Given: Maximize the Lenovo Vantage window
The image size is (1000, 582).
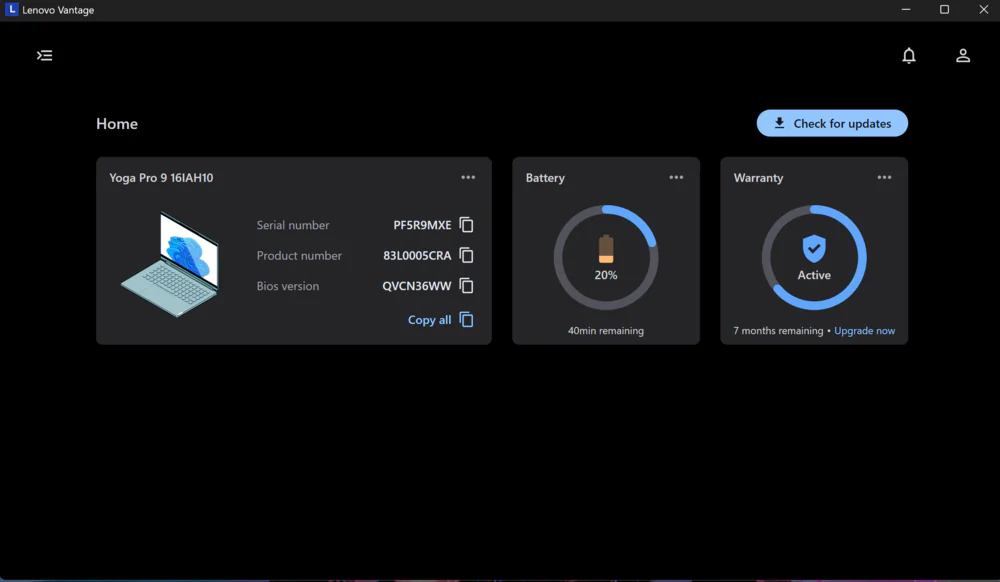Looking at the screenshot, I should point(944,10).
